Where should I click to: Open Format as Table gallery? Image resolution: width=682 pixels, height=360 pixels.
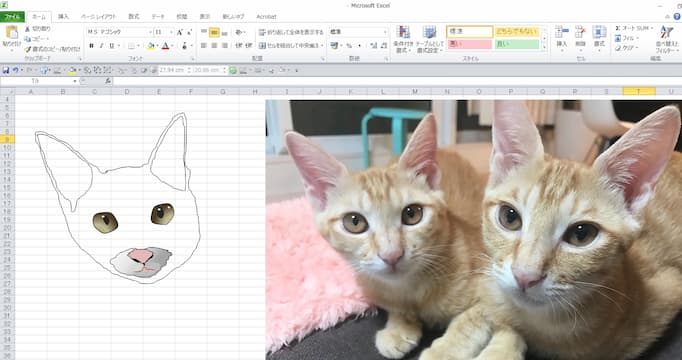[429, 40]
